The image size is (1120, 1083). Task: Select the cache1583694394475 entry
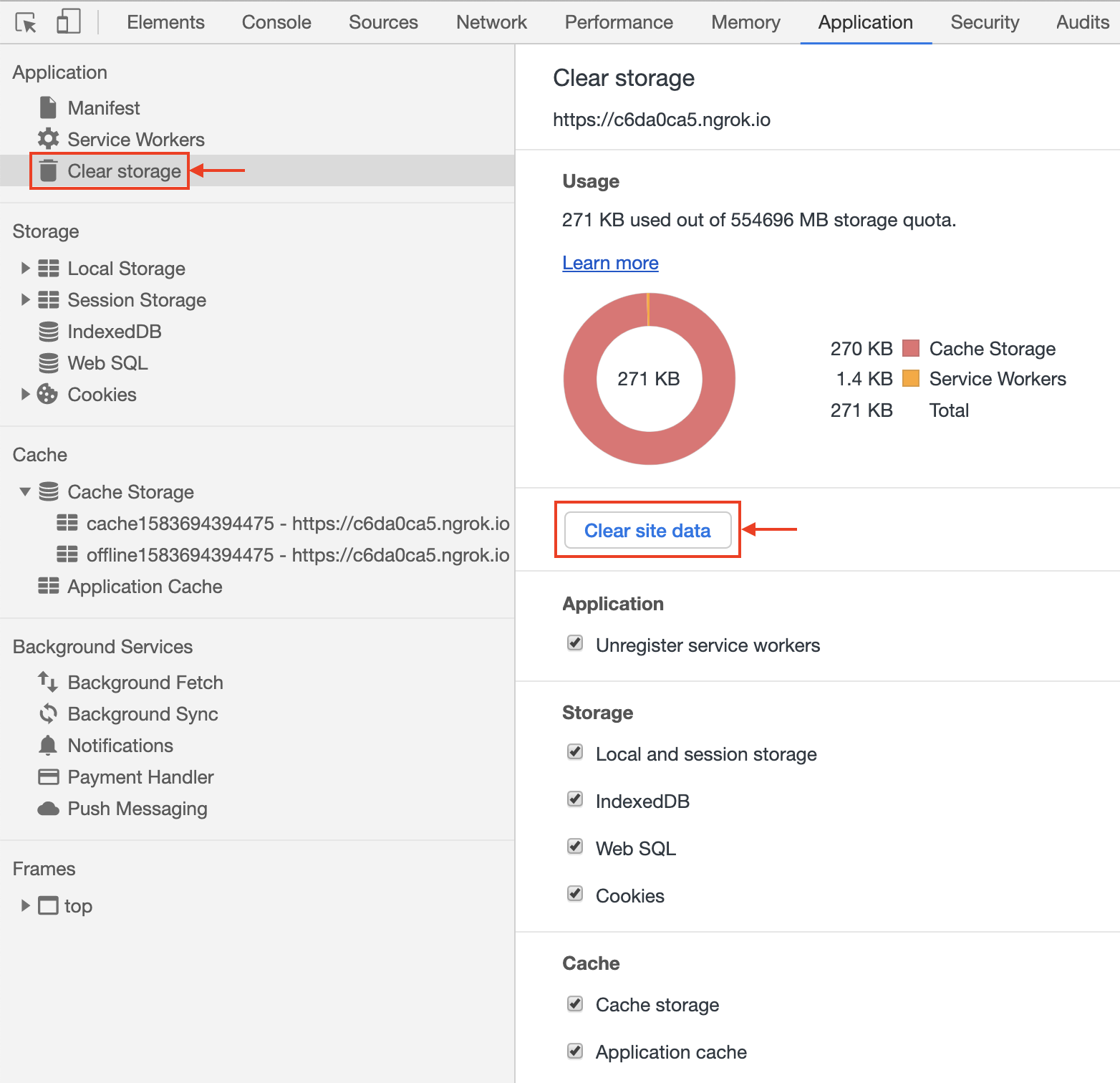tap(298, 523)
